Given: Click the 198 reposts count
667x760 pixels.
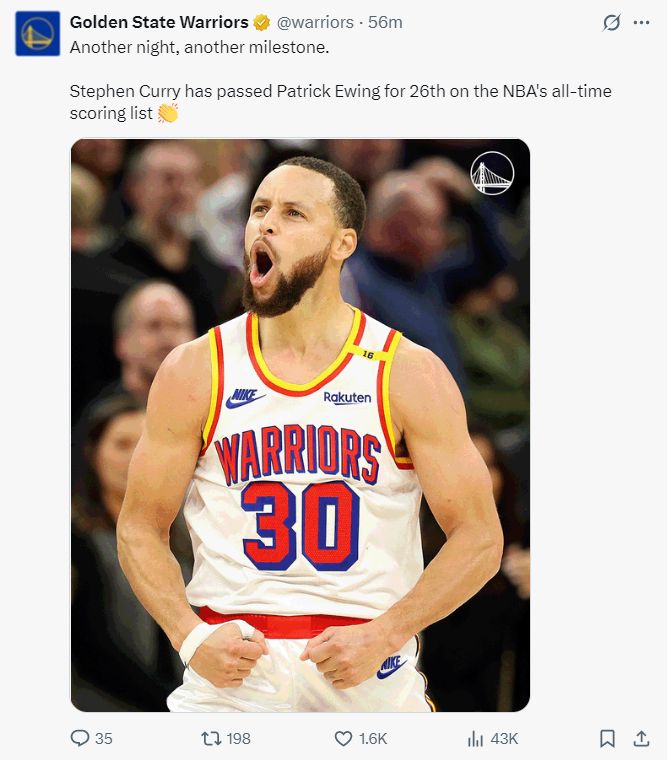Looking at the screenshot, I should (x=238, y=739).
